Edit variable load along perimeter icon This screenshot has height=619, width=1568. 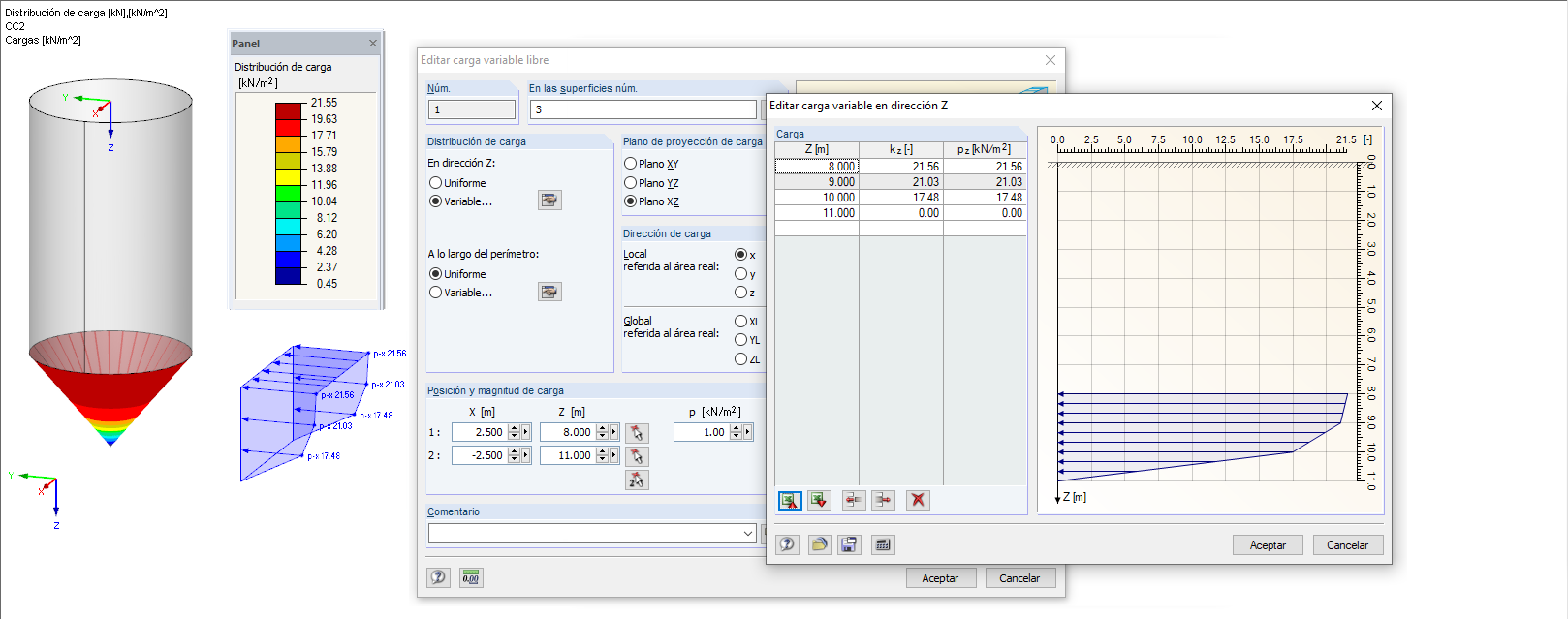549,292
